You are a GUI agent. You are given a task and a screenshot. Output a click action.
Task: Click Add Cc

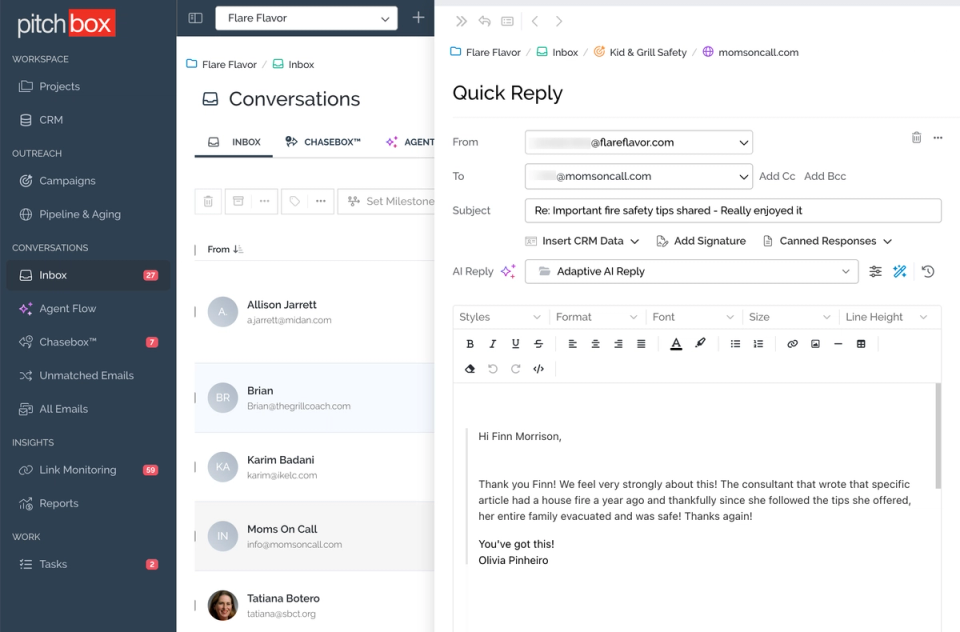pos(777,176)
